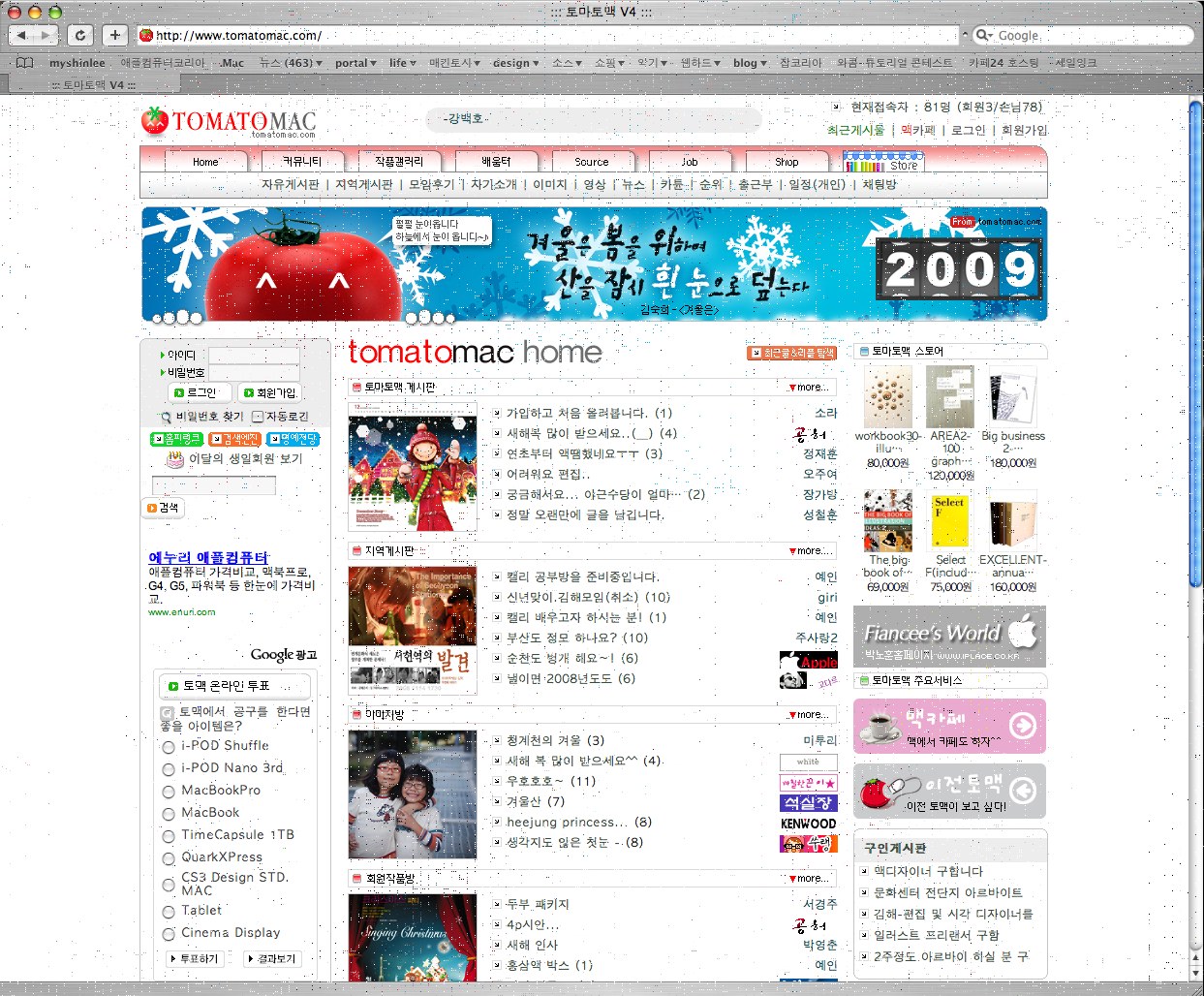Click the TomatoMac tomato logo
The width and height of the screenshot is (1204, 996).
coord(155,121)
